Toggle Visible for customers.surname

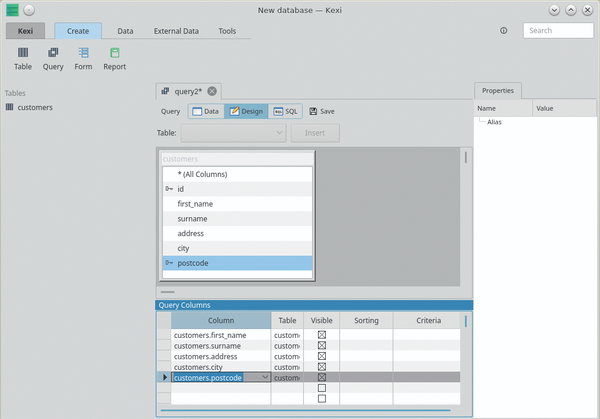[322, 346]
